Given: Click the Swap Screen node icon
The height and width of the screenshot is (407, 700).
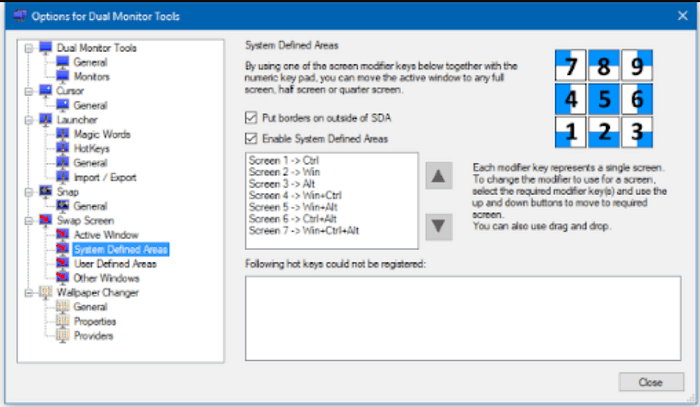Looking at the screenshot, I should click(x=46, y=220).
